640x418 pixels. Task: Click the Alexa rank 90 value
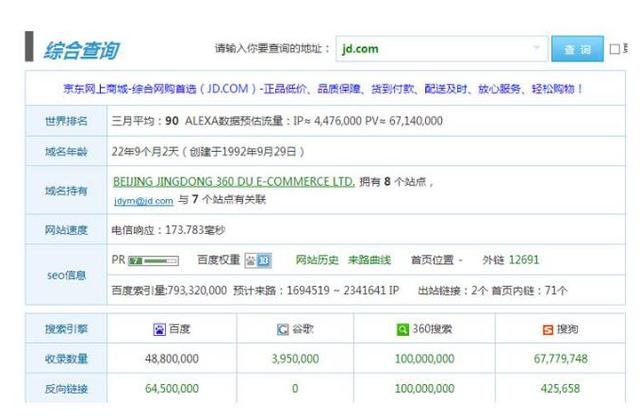(172, 121)
